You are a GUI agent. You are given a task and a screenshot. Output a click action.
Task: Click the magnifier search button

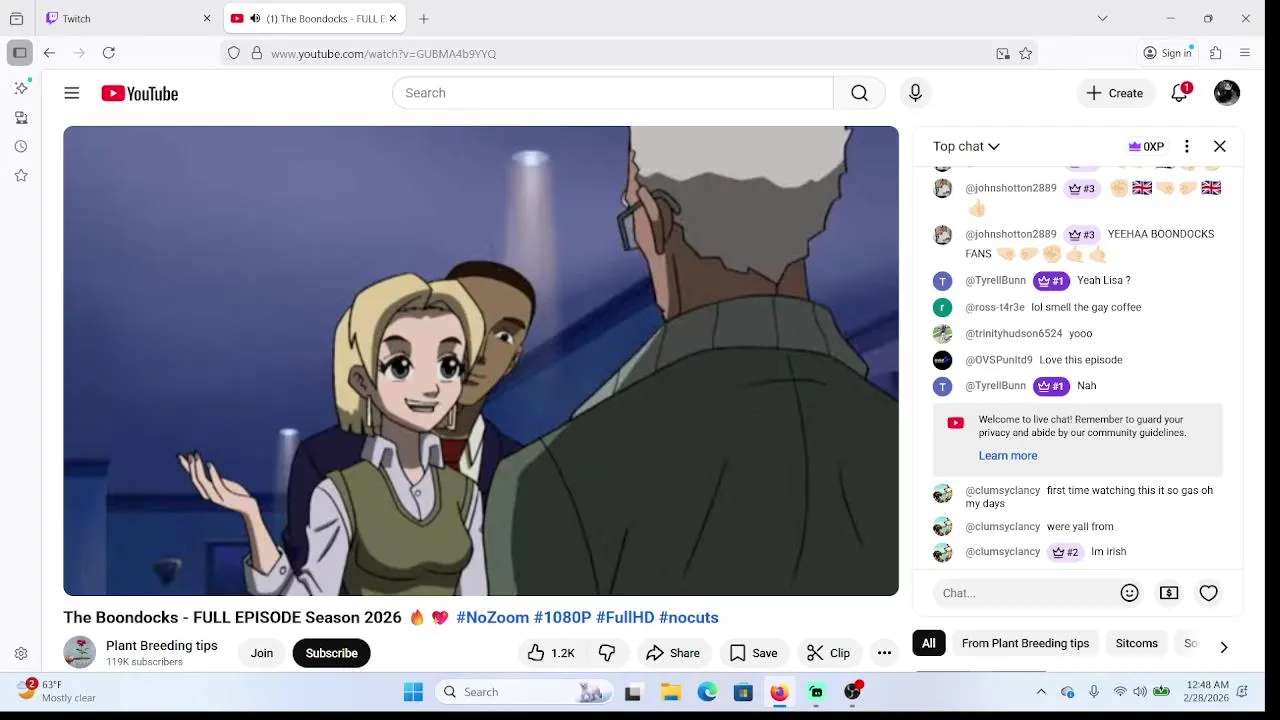click(x=859, y=93)
